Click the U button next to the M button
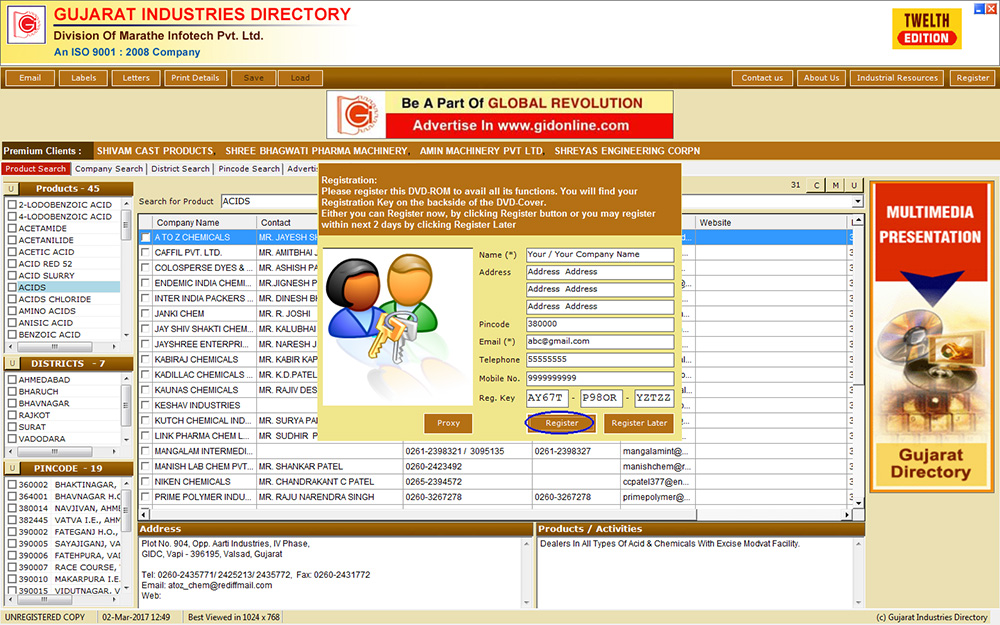The height and width of the screenshot is (625, 1000). tap(855, 186)
